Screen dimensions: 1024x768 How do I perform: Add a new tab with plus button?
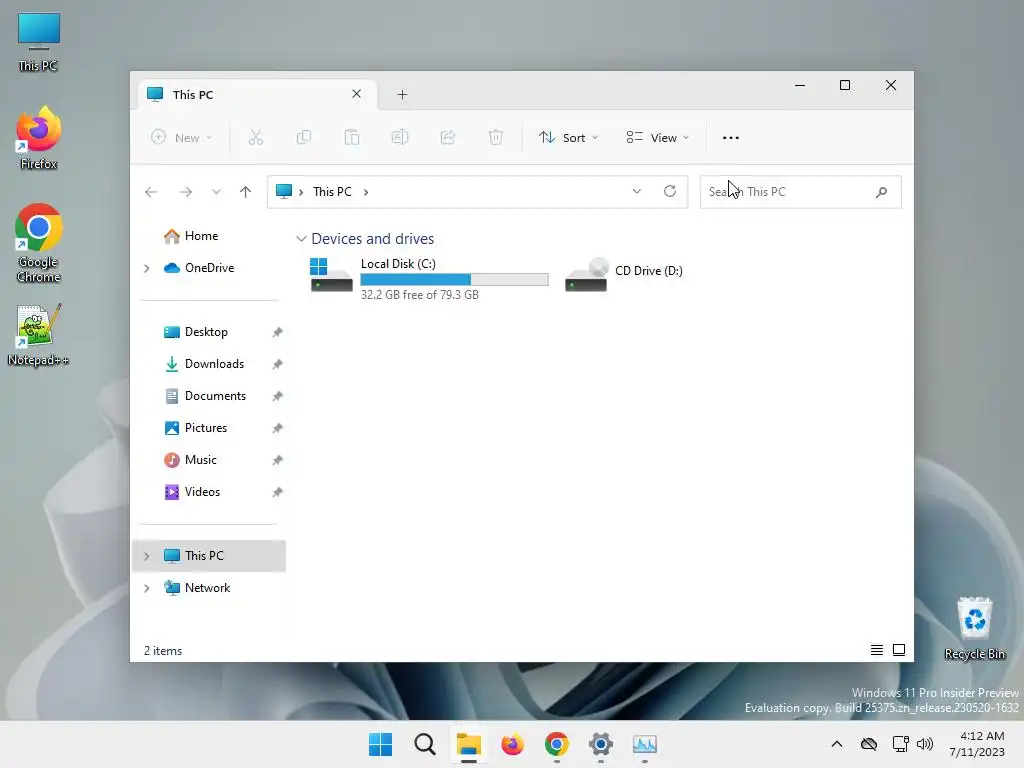click(402, 95)
